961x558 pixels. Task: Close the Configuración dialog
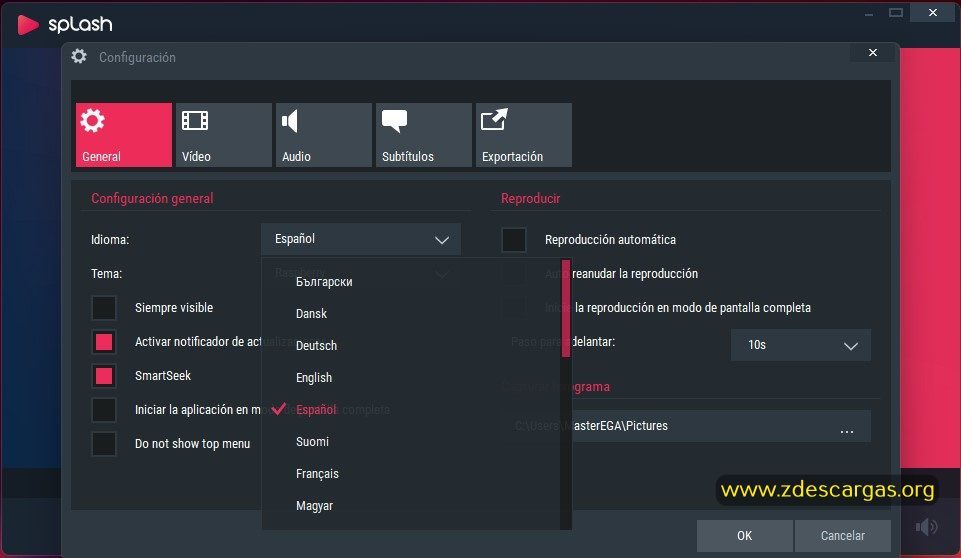873,53
